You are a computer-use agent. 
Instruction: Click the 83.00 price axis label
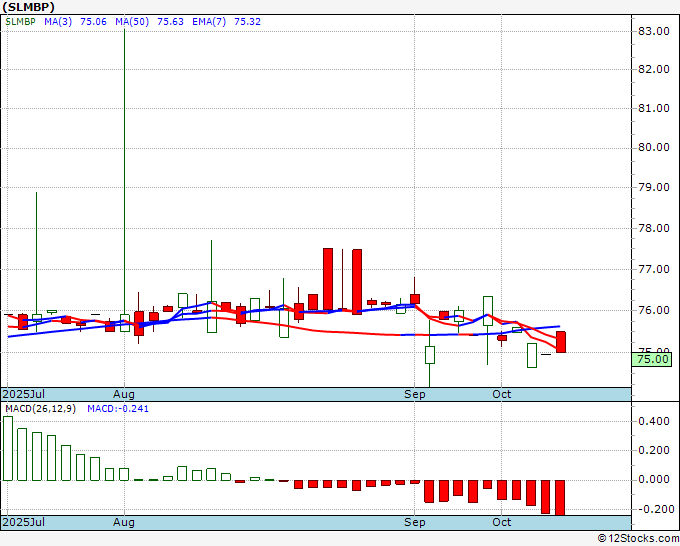(x=654, y=31)
